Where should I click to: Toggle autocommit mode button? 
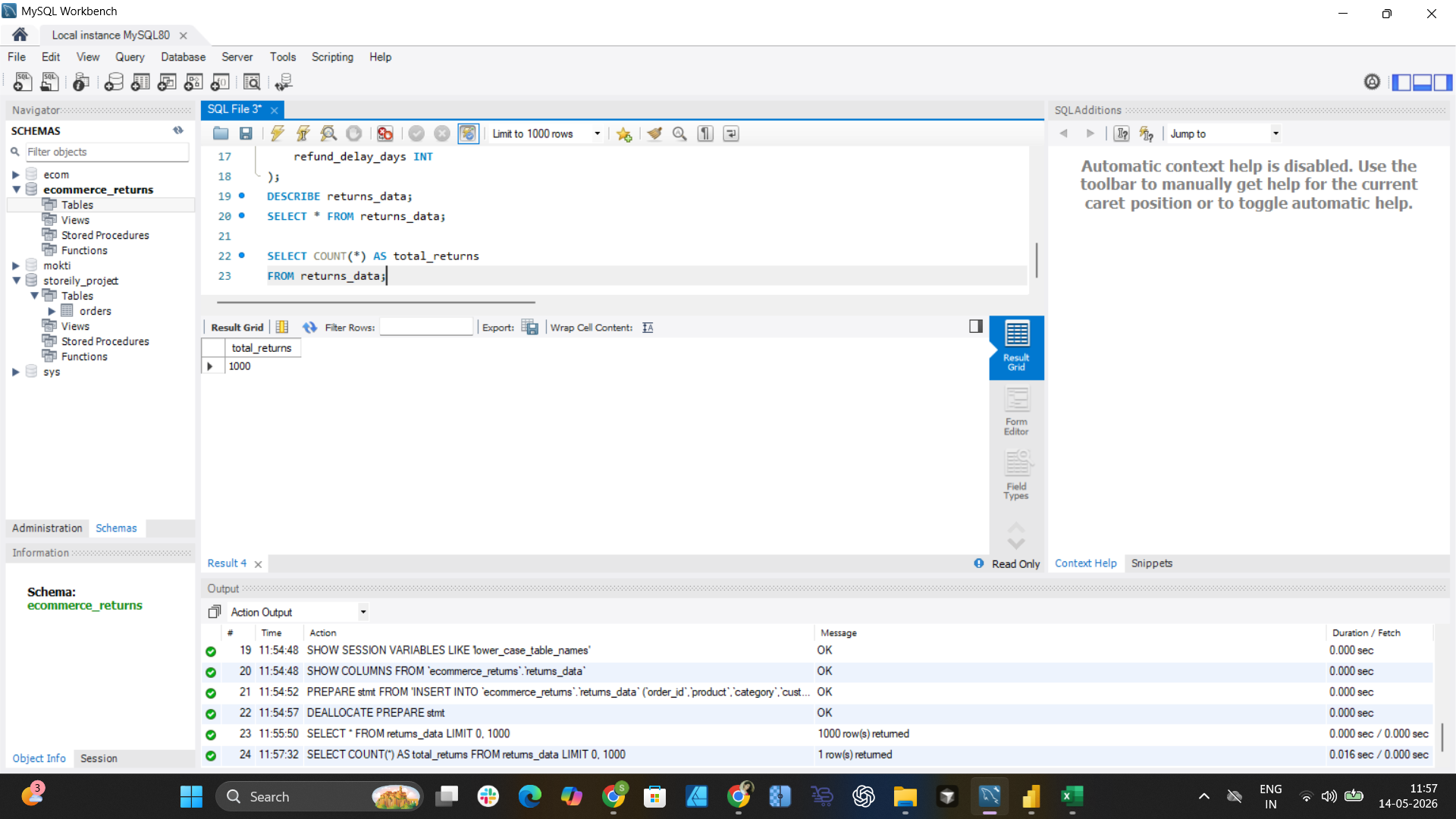pyautogui.click(x=468, y=133)
